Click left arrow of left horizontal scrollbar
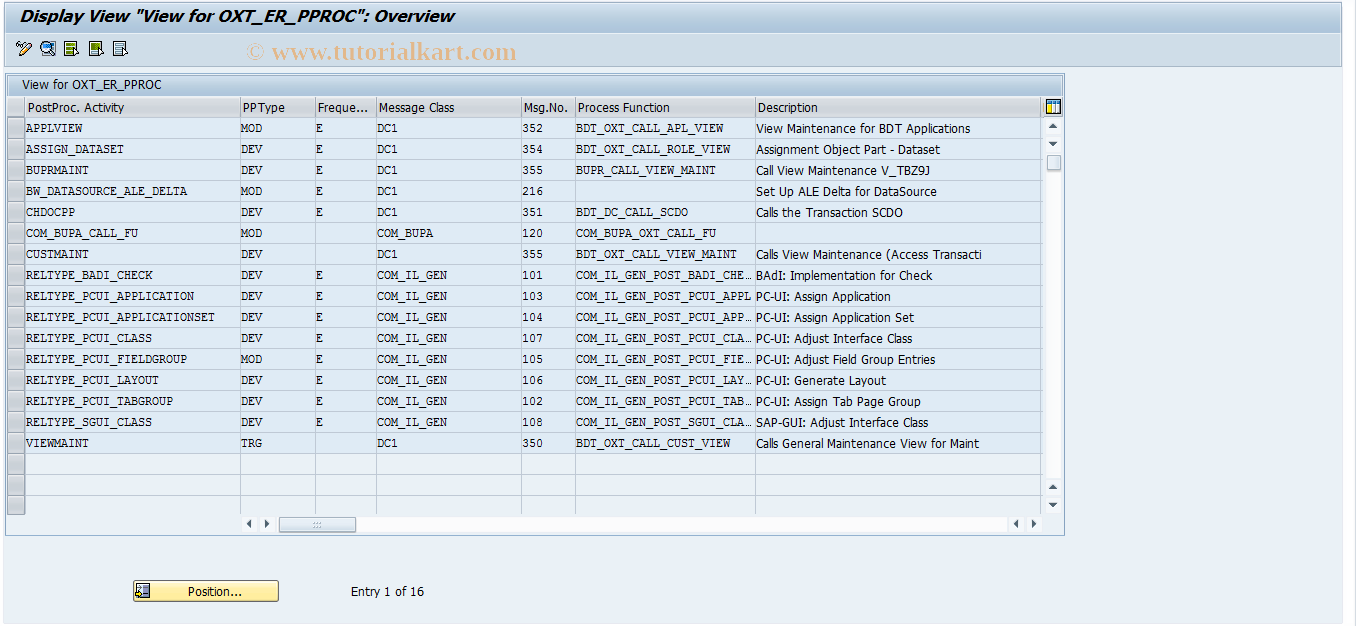The image size is (1356, 626). click(x=249, y=524)
